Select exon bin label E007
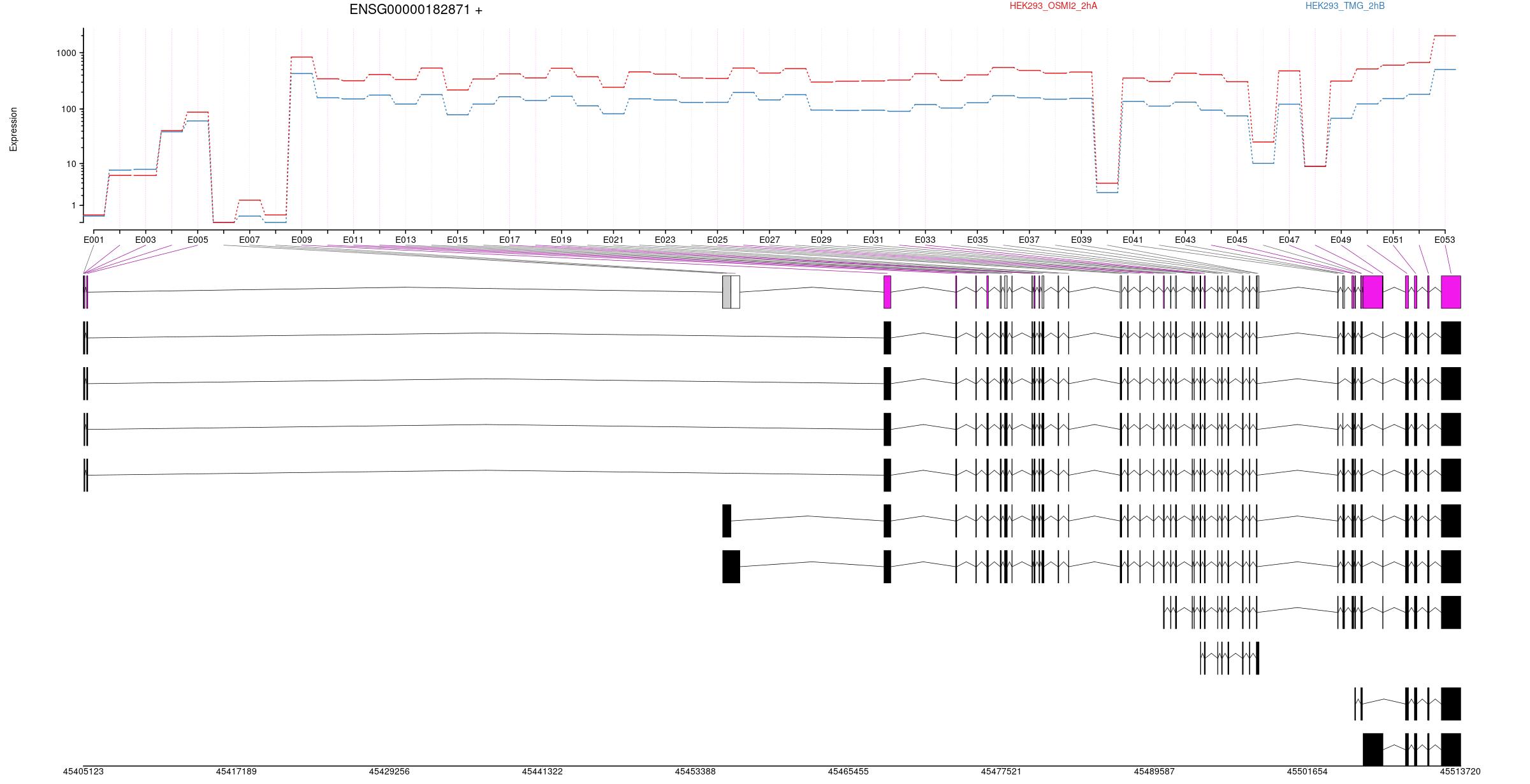Image resolution: width=1530 pixels, height=784 pixels. (x=249, y=240)
